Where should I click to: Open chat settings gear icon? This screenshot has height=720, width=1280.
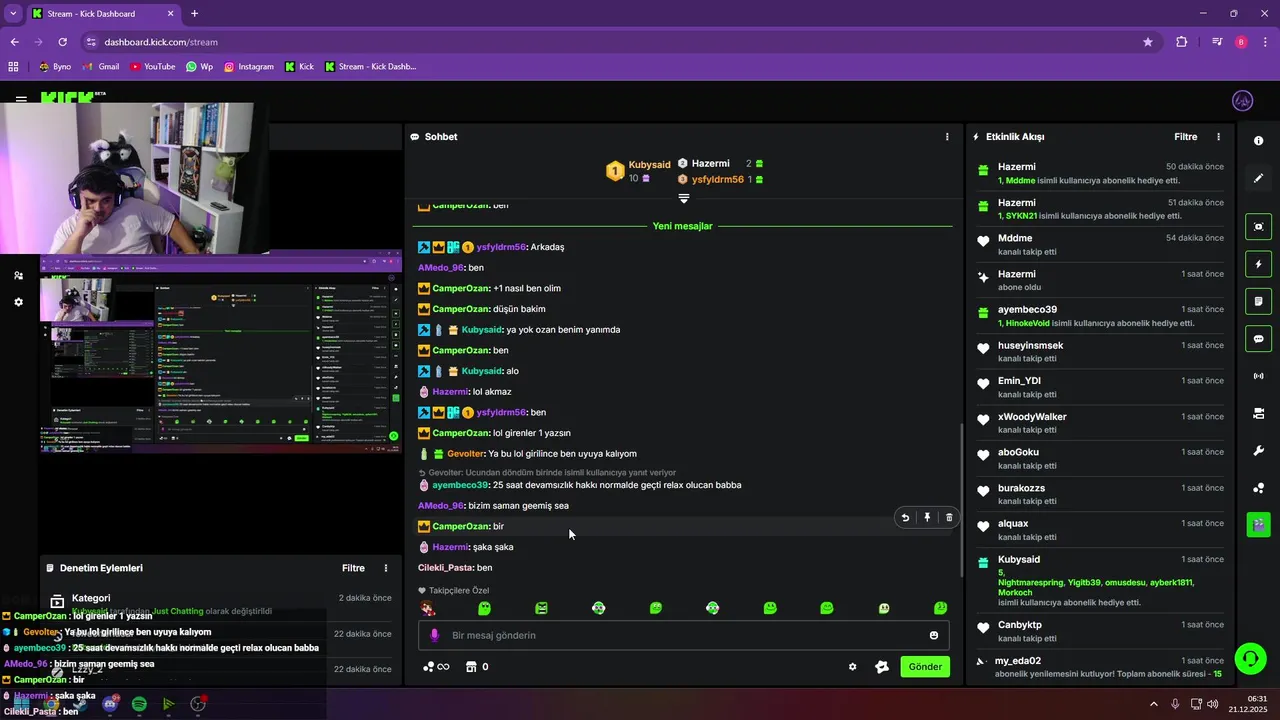pos(853,667)
